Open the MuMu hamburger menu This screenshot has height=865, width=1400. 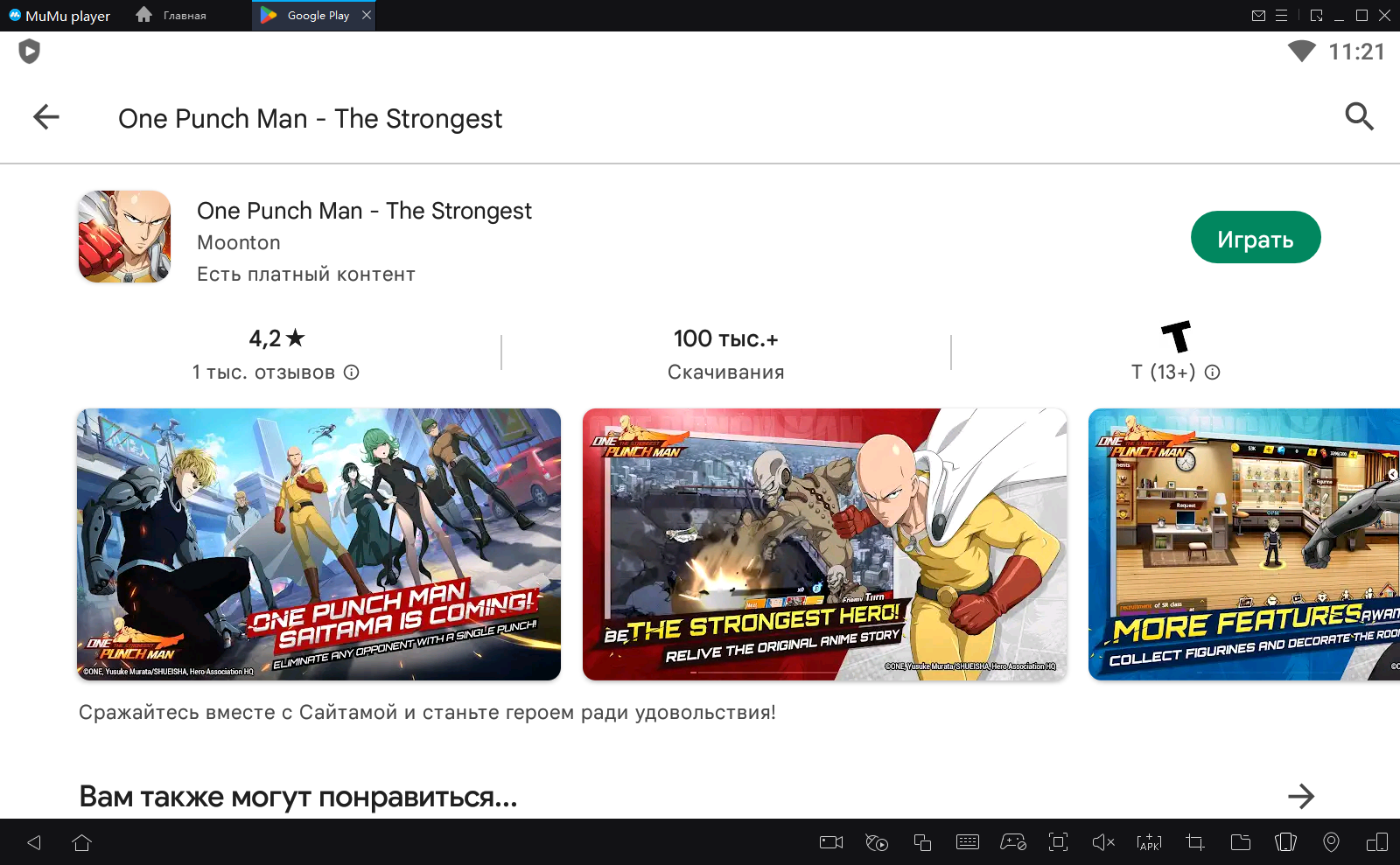pos(1281,16)
